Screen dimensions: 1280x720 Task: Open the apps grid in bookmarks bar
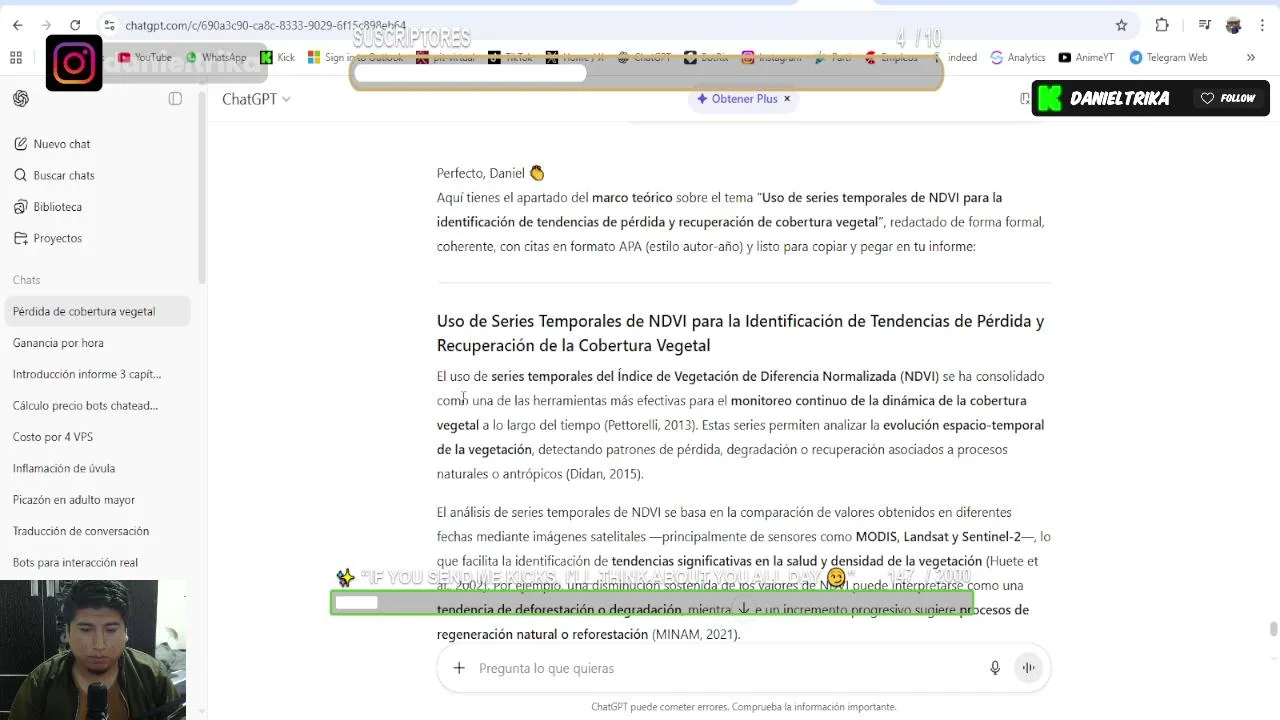[16, 57]
